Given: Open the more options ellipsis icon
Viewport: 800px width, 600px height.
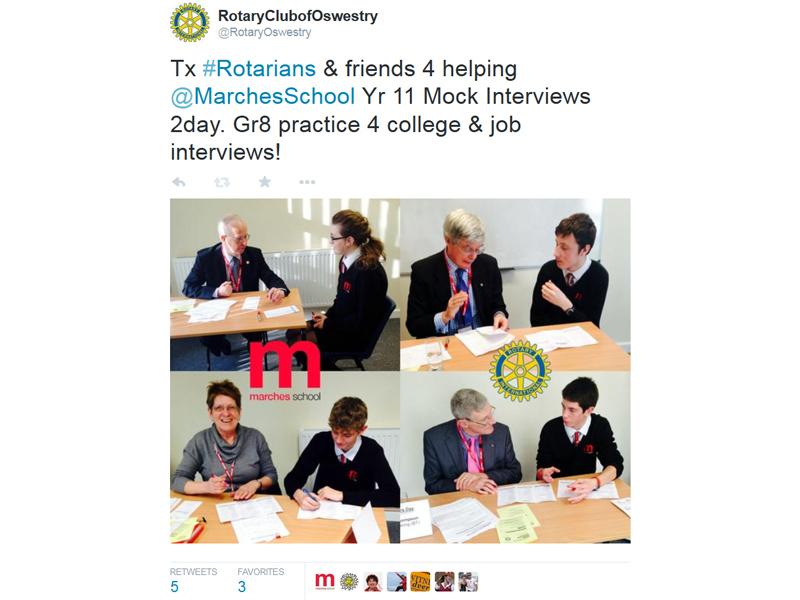Looking at the screenshot, I should [307, 182].
